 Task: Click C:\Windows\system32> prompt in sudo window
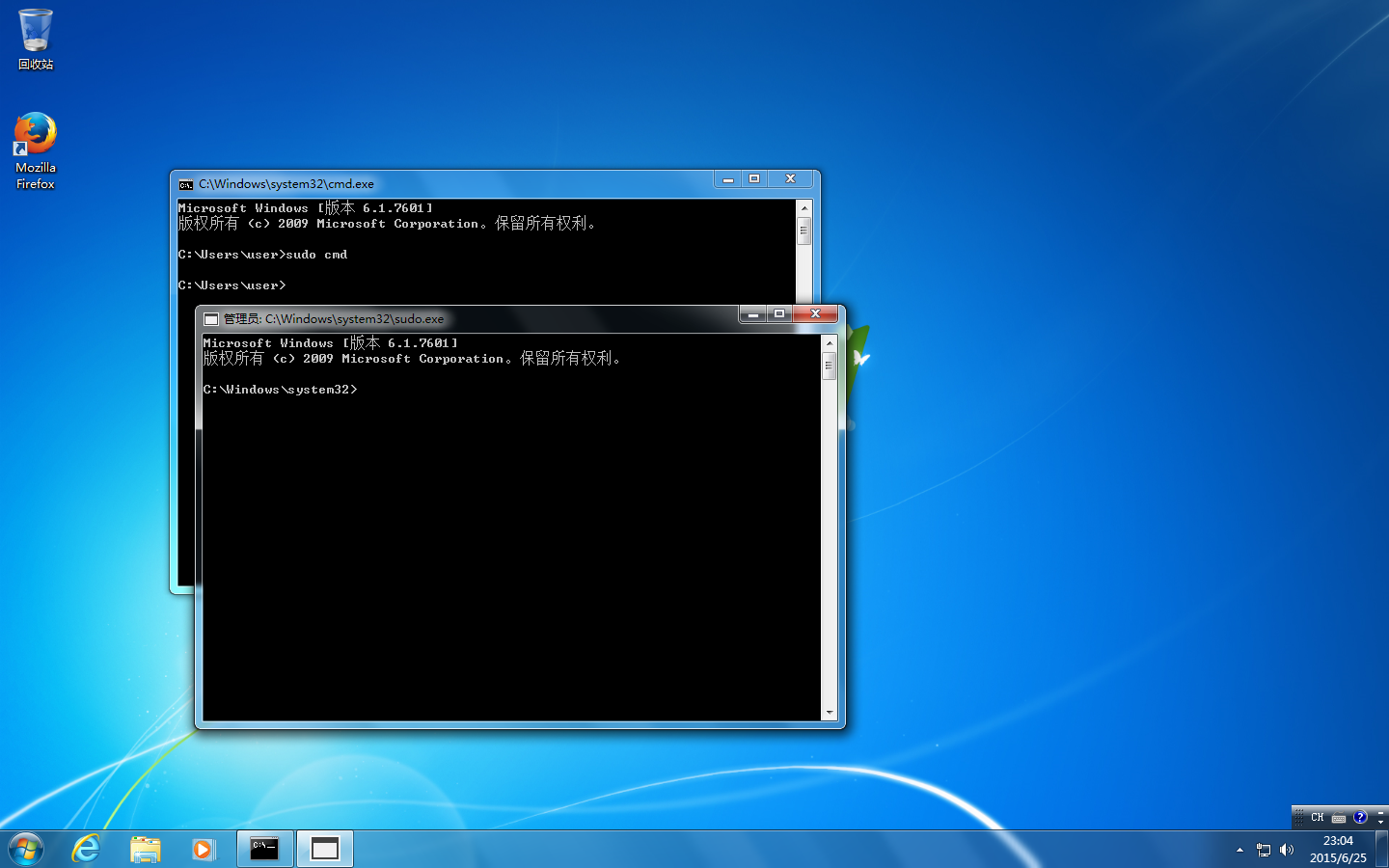coord(280,390)
